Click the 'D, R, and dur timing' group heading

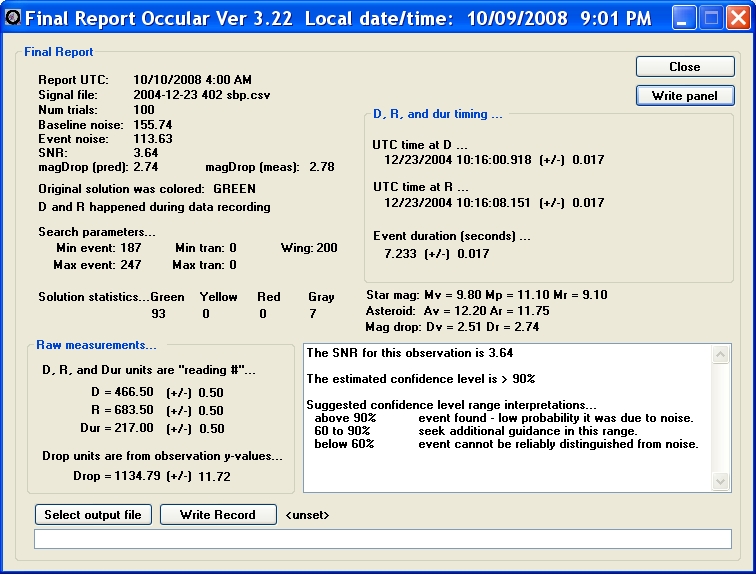(438, 114)
